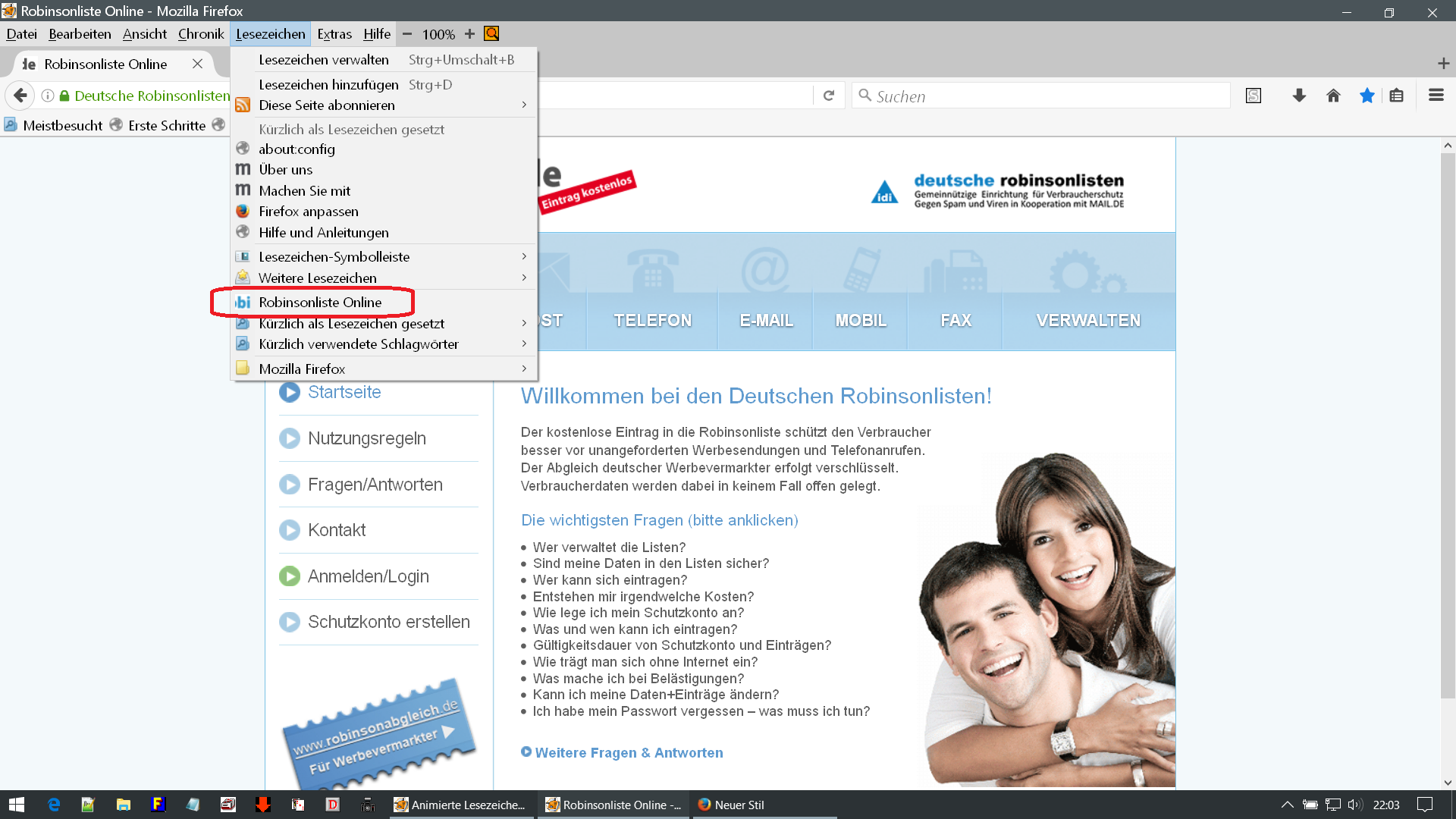
Task: Select the Robinsonliste Online bookmark entry
Action: point(320,303)
